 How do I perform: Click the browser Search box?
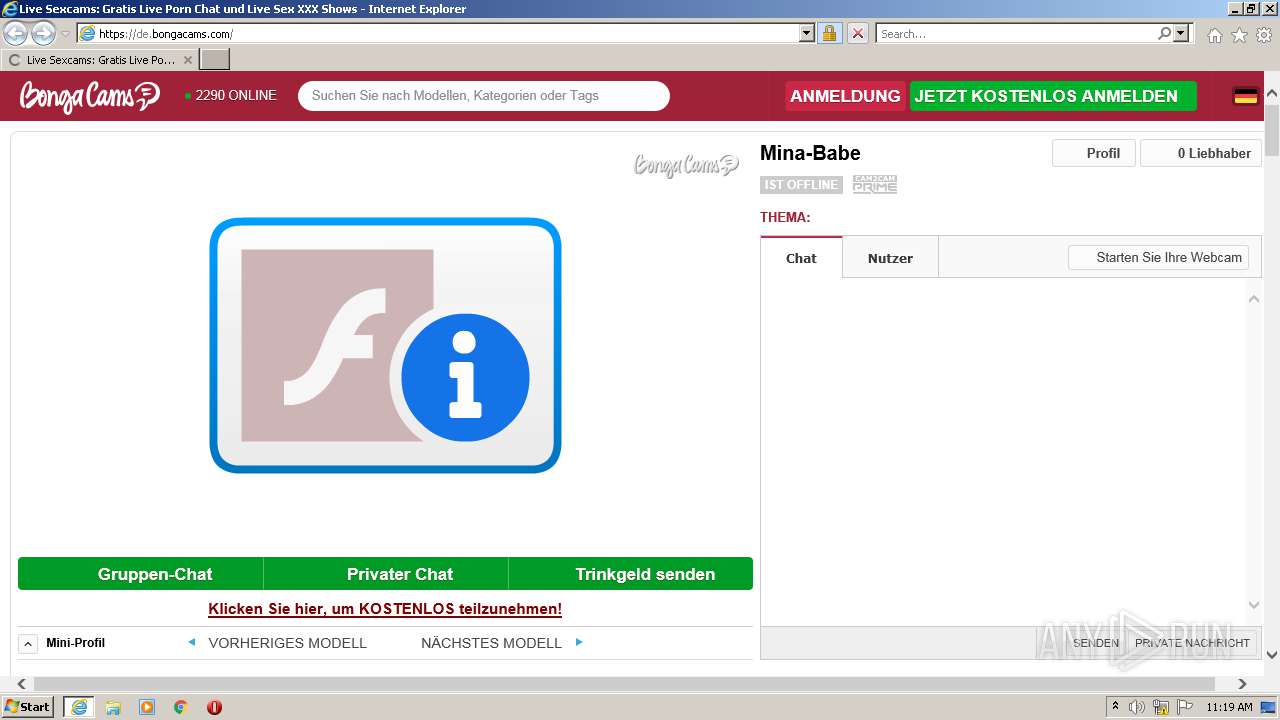pyautogui.click(x=1017, y=33)
